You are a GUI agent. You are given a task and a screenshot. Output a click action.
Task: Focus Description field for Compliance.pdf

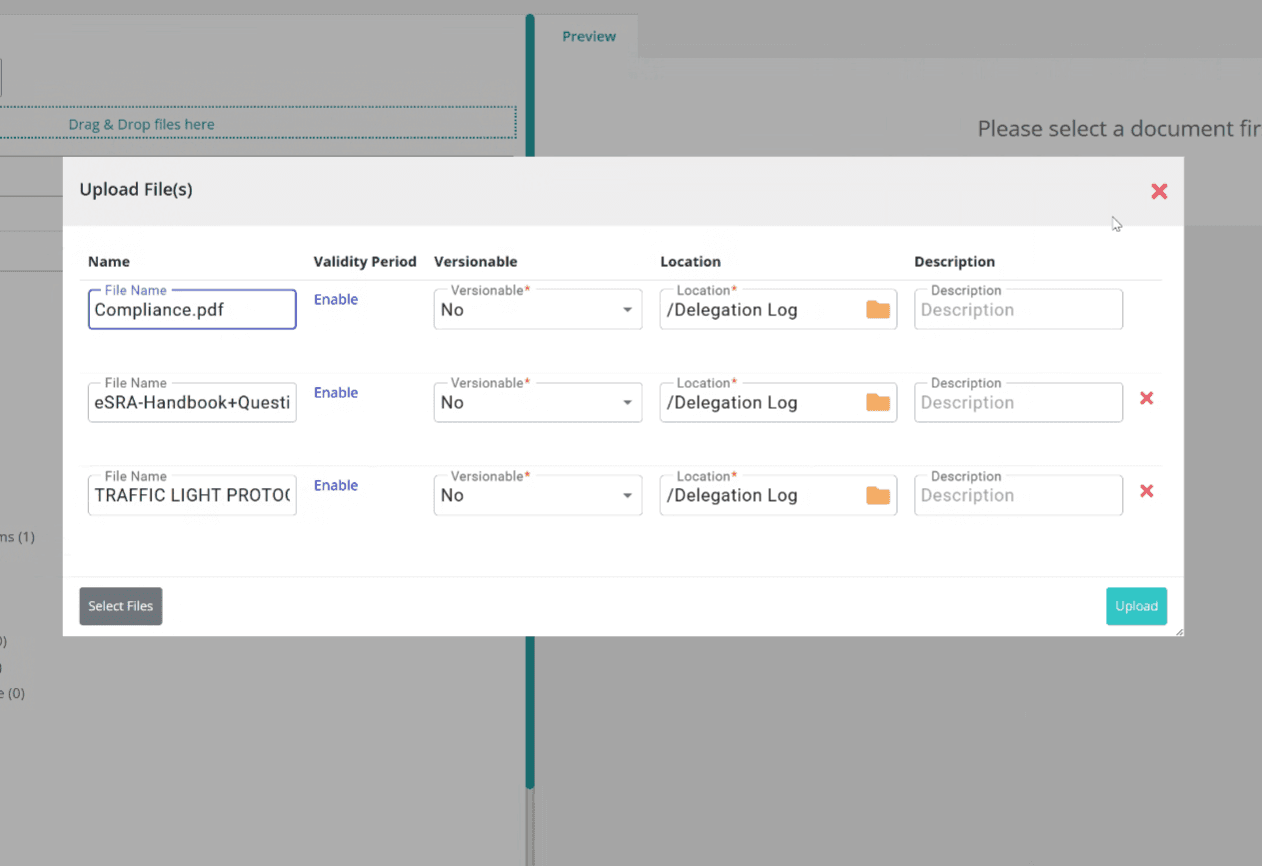point(1018,309)
